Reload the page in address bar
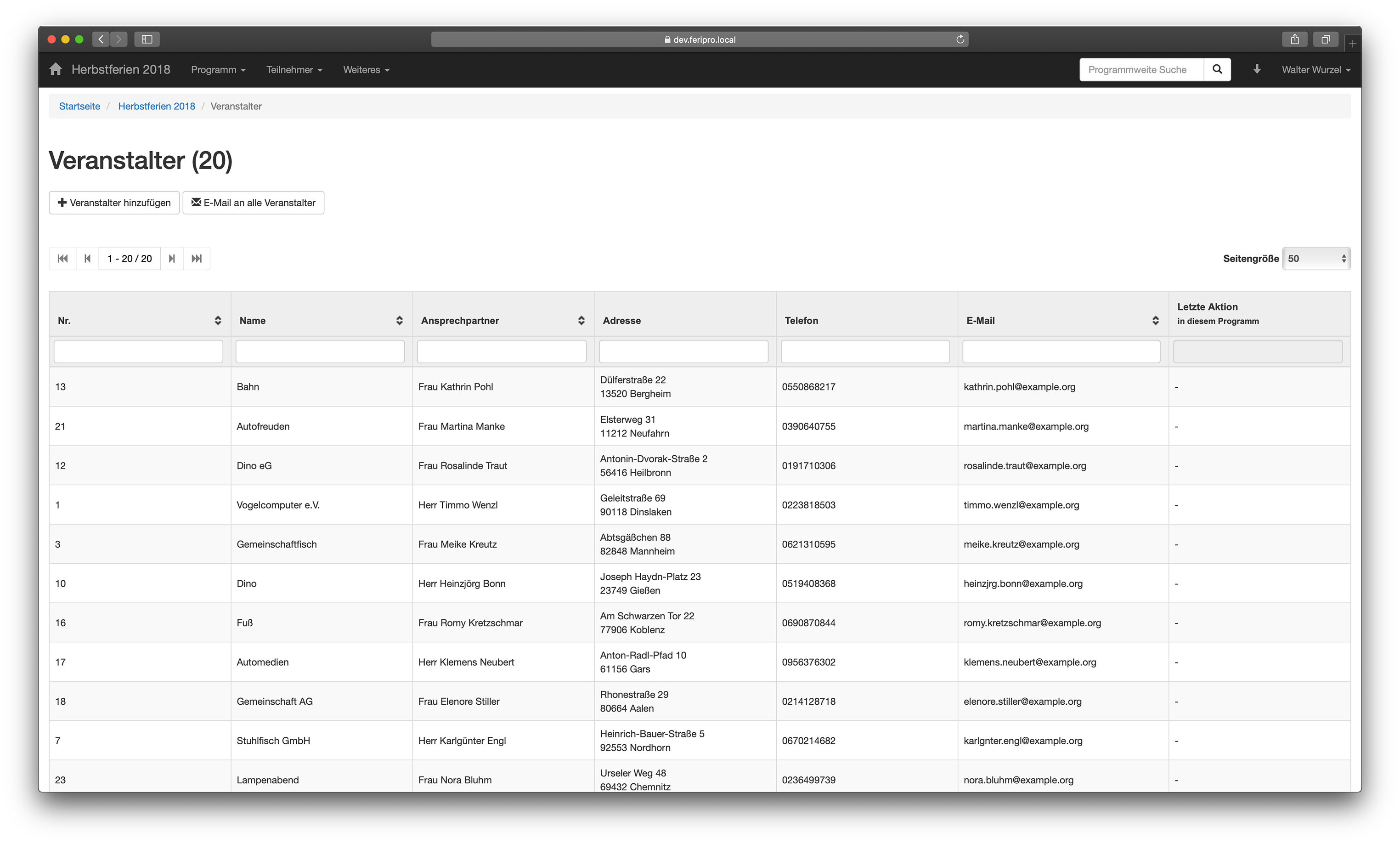 tap(960, 39)
